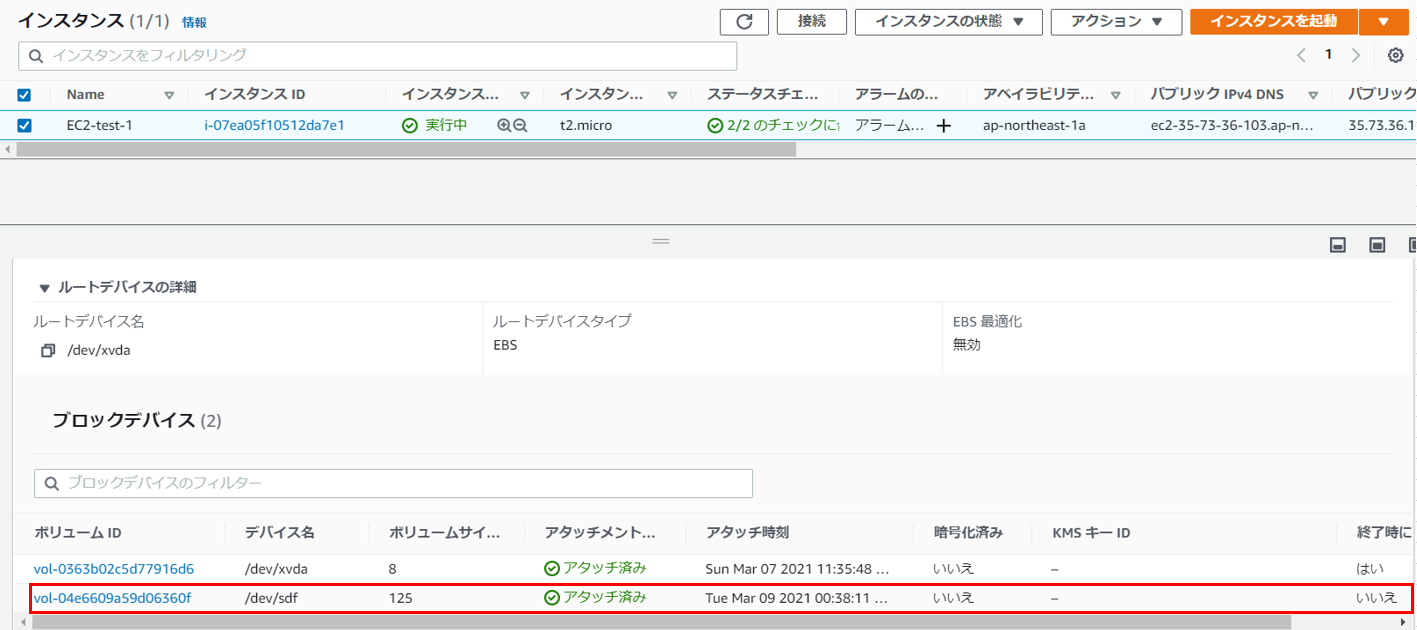Click the instance table horizontal scrollbar
The width and height of the screenshot is (1417, 630).
pos(406,149)
